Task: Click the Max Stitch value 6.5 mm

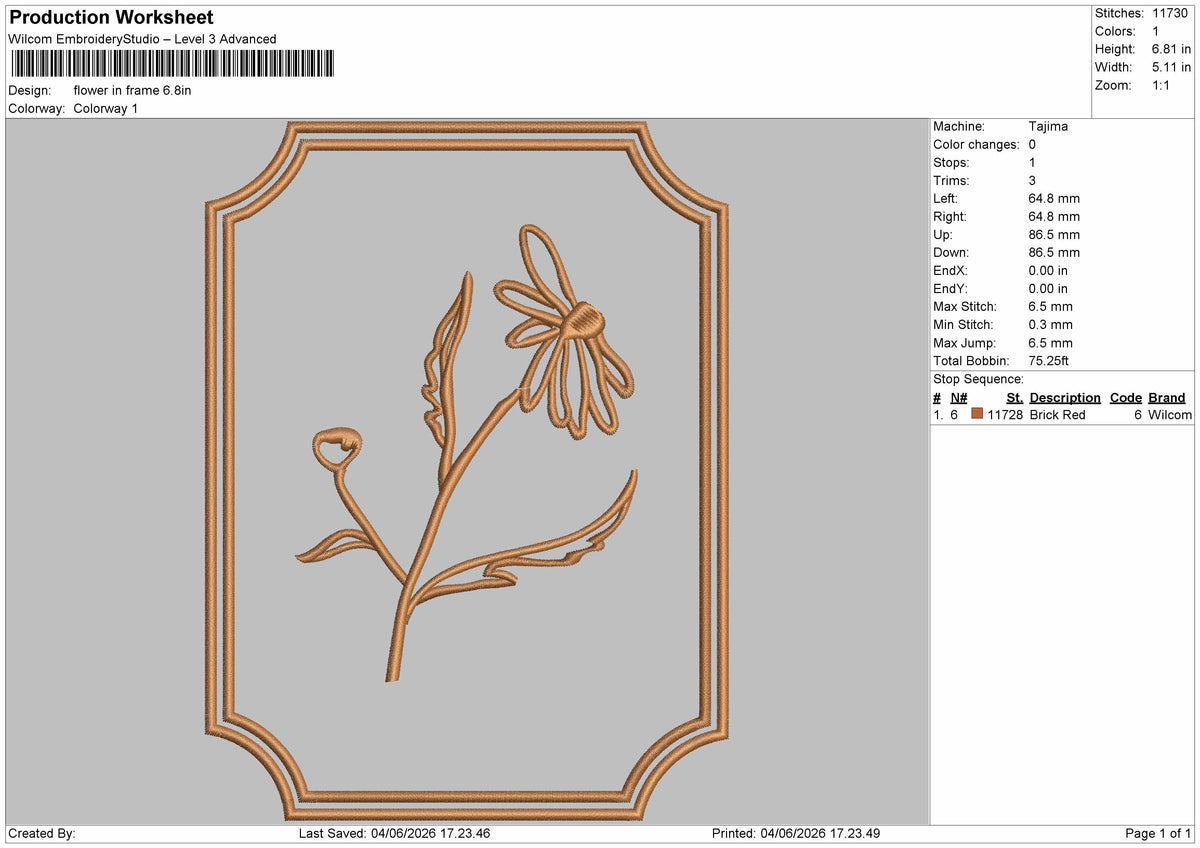Action: [1050, 306]
